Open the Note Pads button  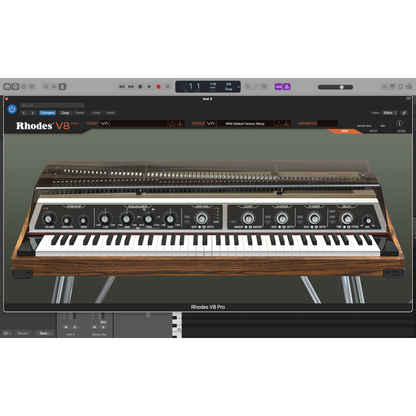393,87
